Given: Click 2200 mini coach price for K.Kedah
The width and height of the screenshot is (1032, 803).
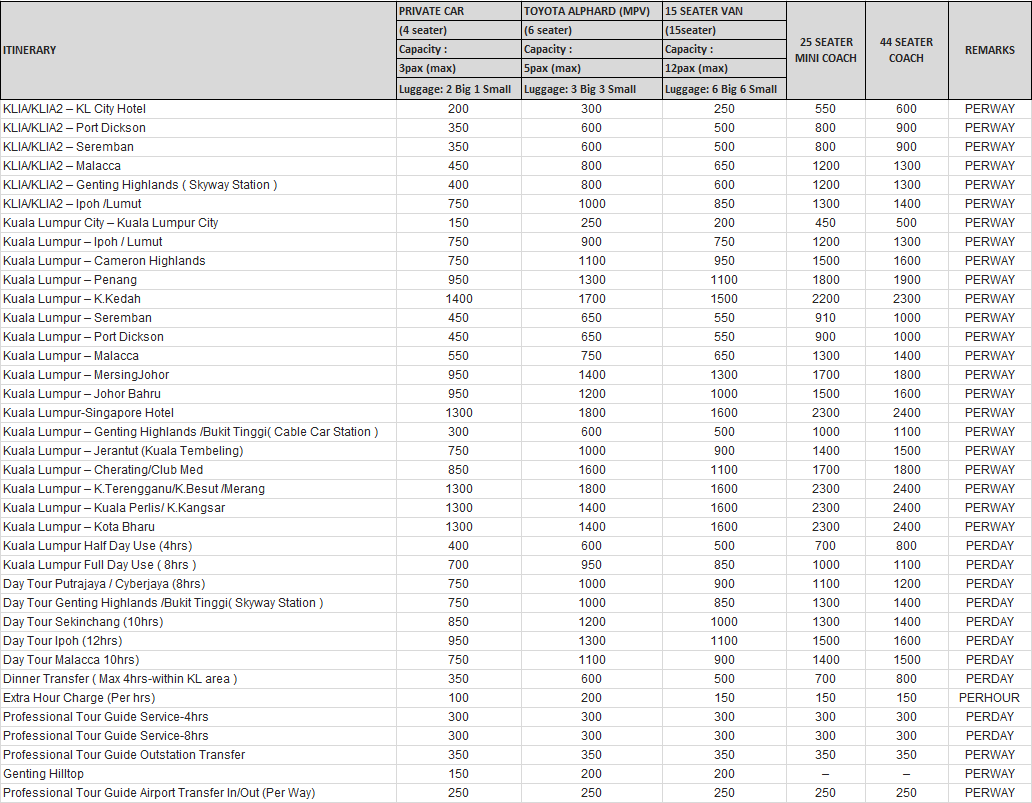Looking at the screenshot, I should (x=825, y=299).
